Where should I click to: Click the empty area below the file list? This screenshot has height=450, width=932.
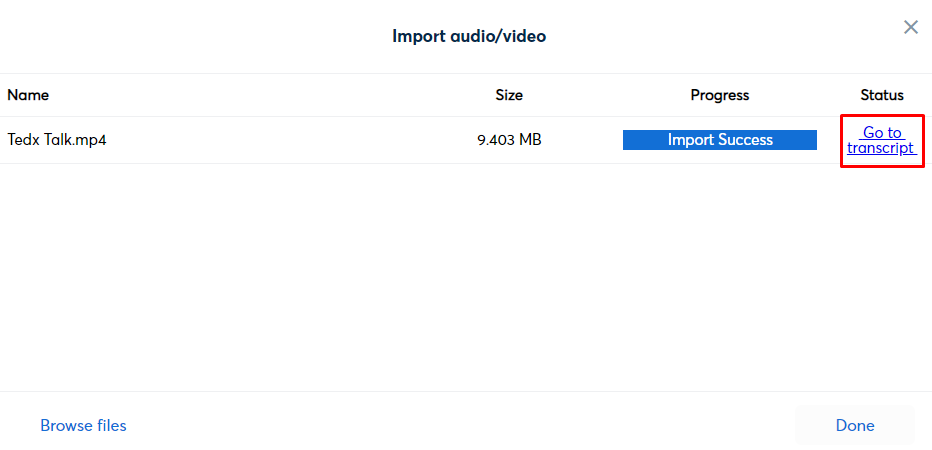click(466, 276)
